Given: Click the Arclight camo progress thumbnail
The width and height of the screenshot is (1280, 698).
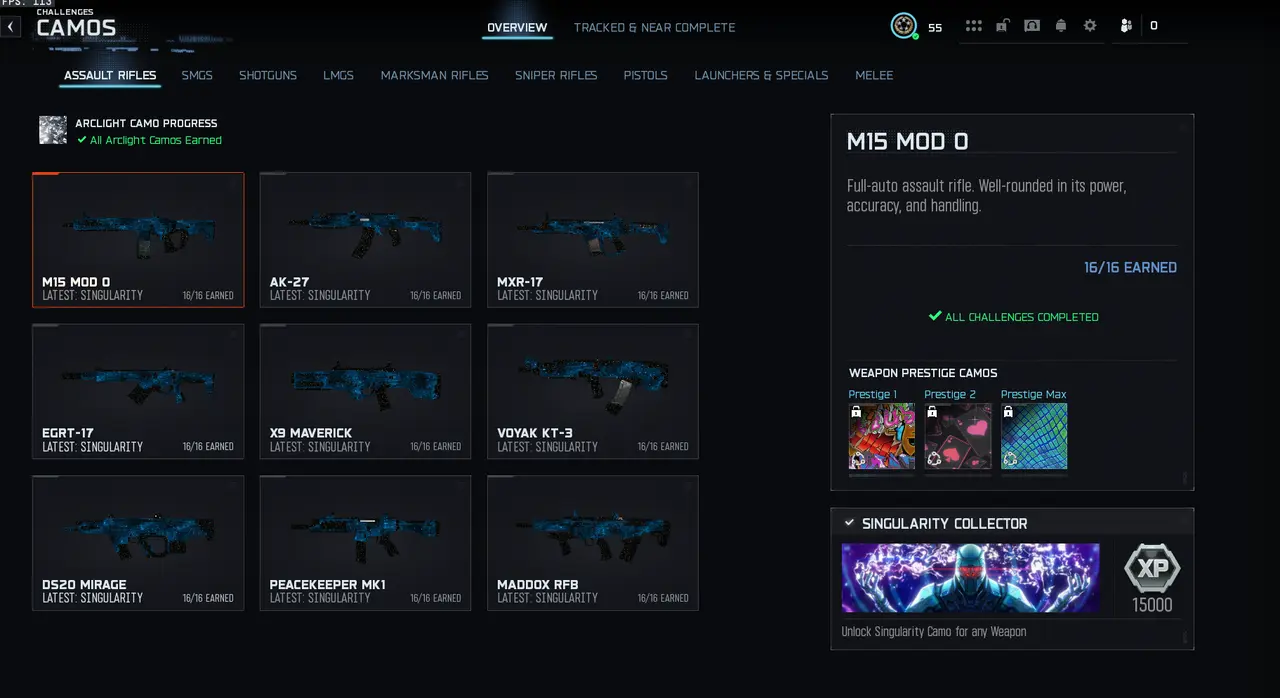Looking at the screenshot, I should point(53,130).
